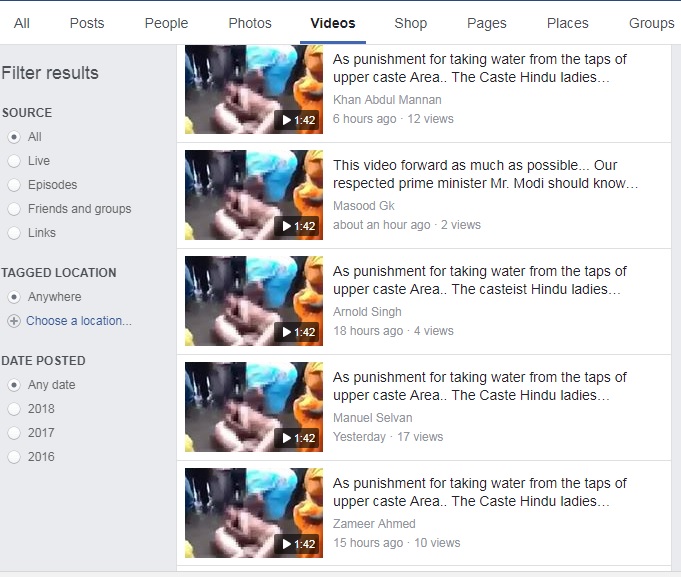Switch to the Photos tab
This screenshot has height=577, width=681.
coord(250,23)
